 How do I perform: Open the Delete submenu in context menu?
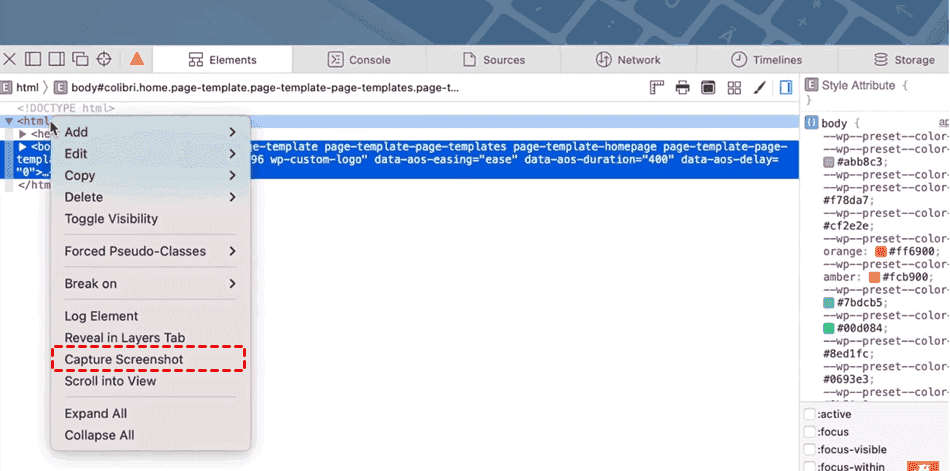[x=150, y=197]
